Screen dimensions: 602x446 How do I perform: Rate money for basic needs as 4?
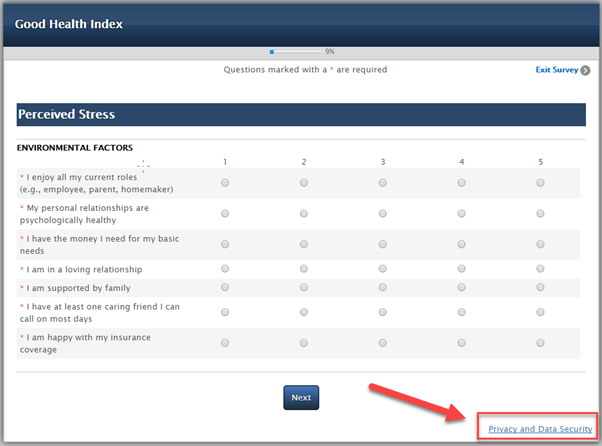461,244
